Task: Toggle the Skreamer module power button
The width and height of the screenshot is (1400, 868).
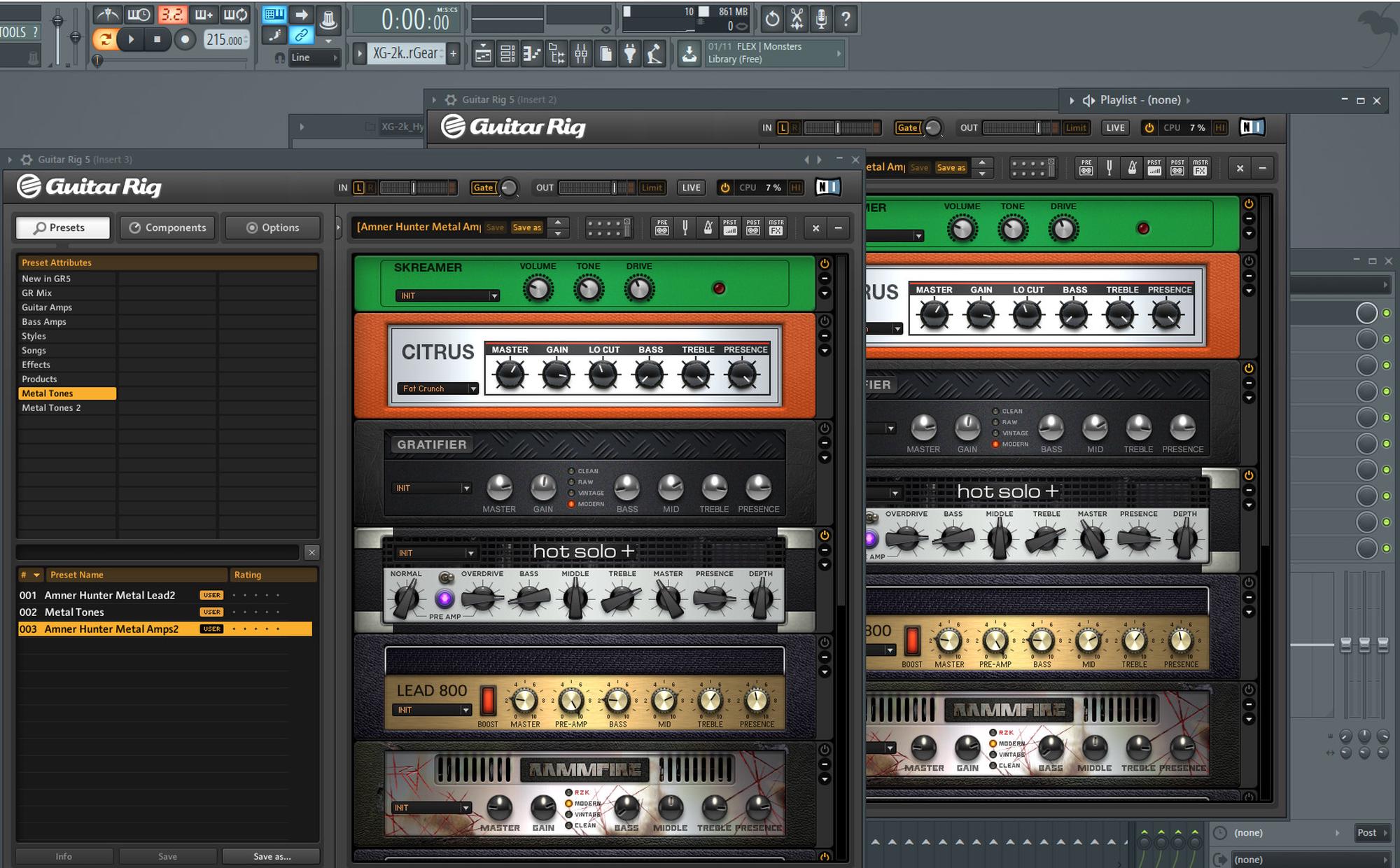Action: tap(825, 264)
